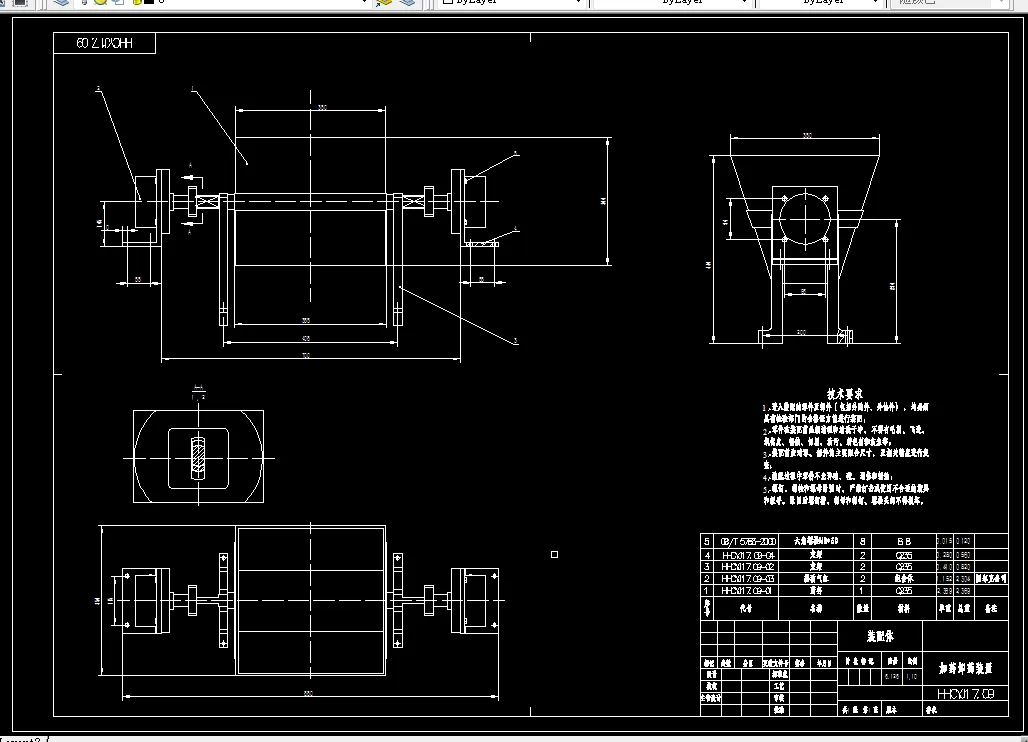
Task: Select part code HHCX017.09-01
Action: click(747, 591)
